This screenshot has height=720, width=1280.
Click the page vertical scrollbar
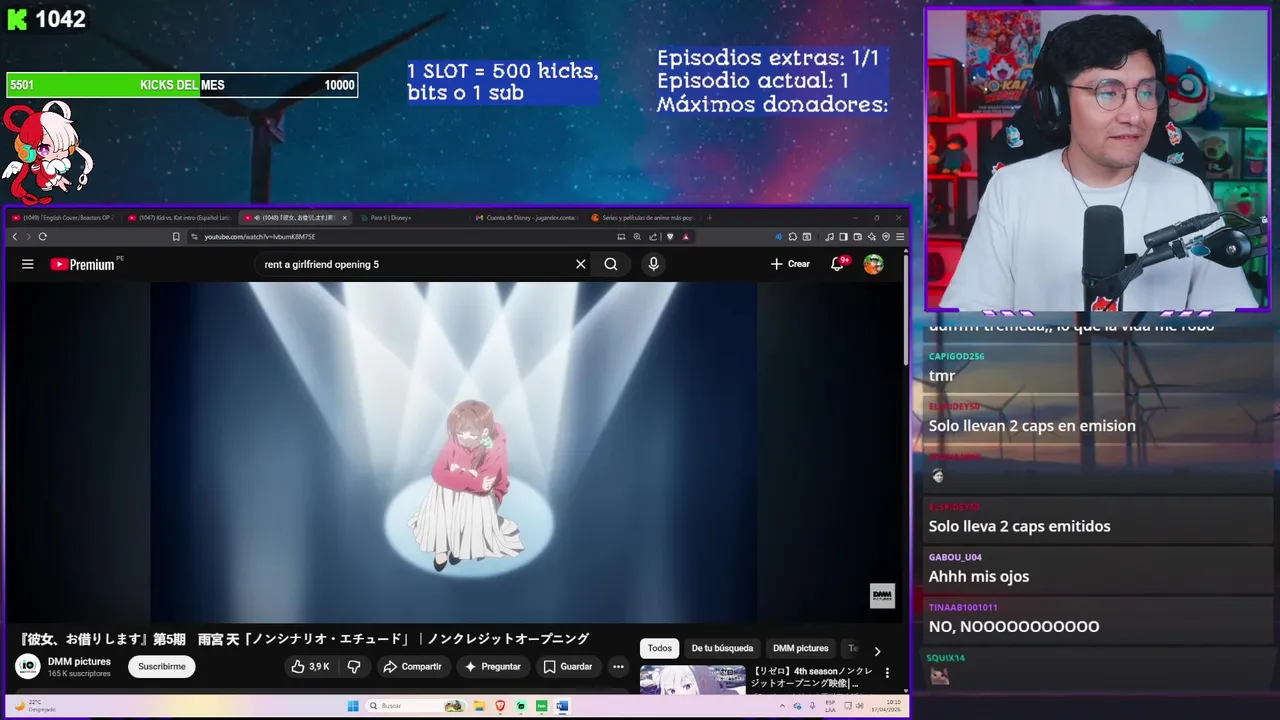pyautogui.click(x=907, y=310)
